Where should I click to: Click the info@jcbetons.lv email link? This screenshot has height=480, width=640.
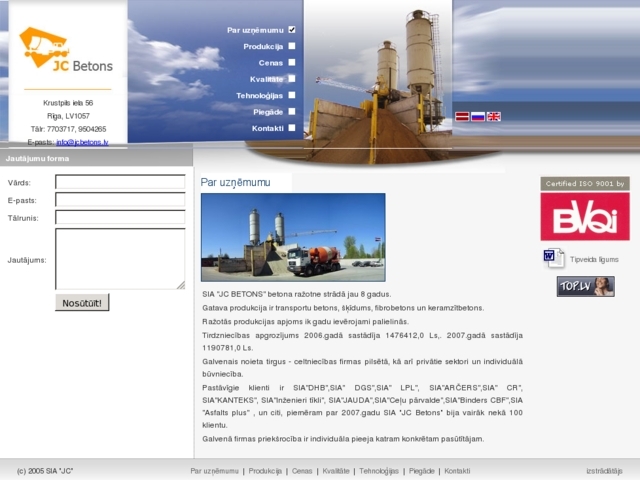pyautogui.click(x=82, y=142)
